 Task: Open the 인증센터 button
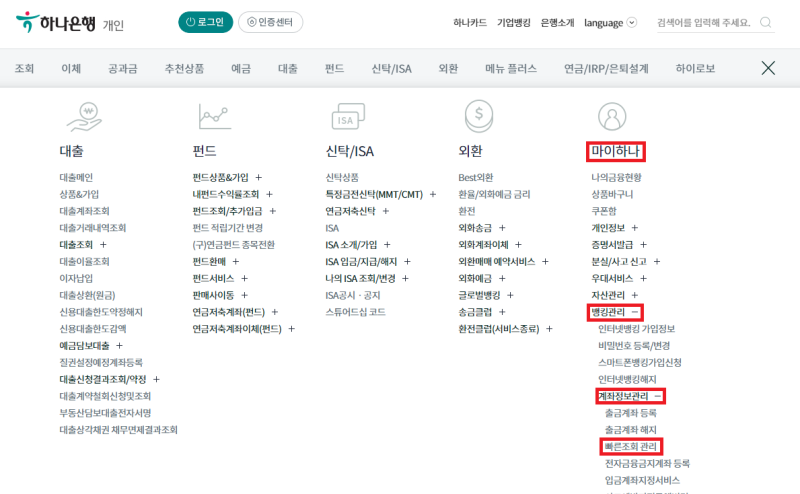click(270, 22)
